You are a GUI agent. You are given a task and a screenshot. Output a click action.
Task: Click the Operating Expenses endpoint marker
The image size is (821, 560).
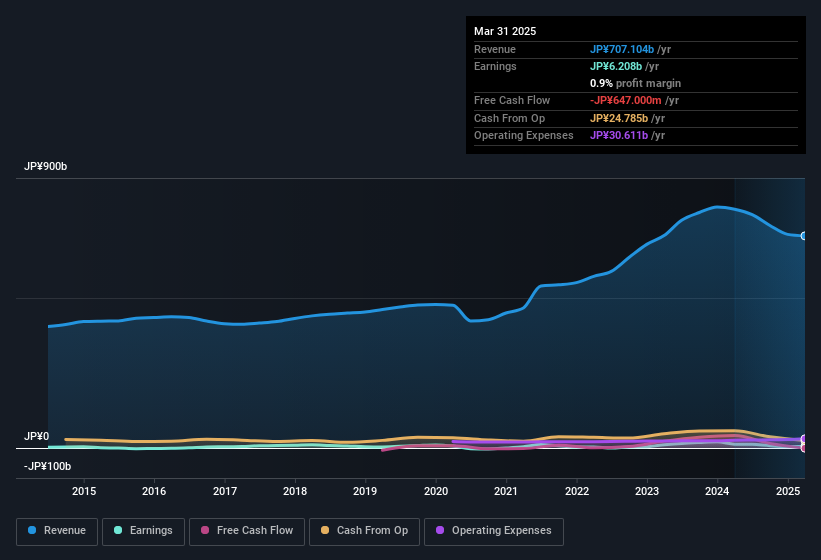tap(804, 439)
